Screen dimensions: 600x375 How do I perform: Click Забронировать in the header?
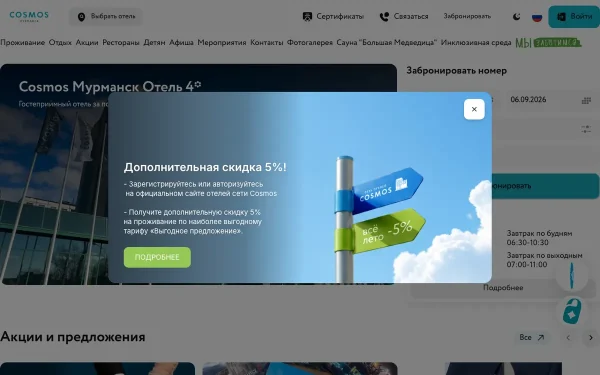(467, 16)
